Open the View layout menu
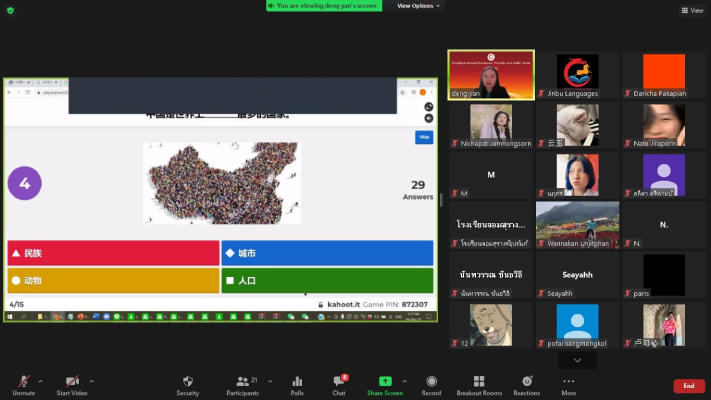 [x=692, y=10]
